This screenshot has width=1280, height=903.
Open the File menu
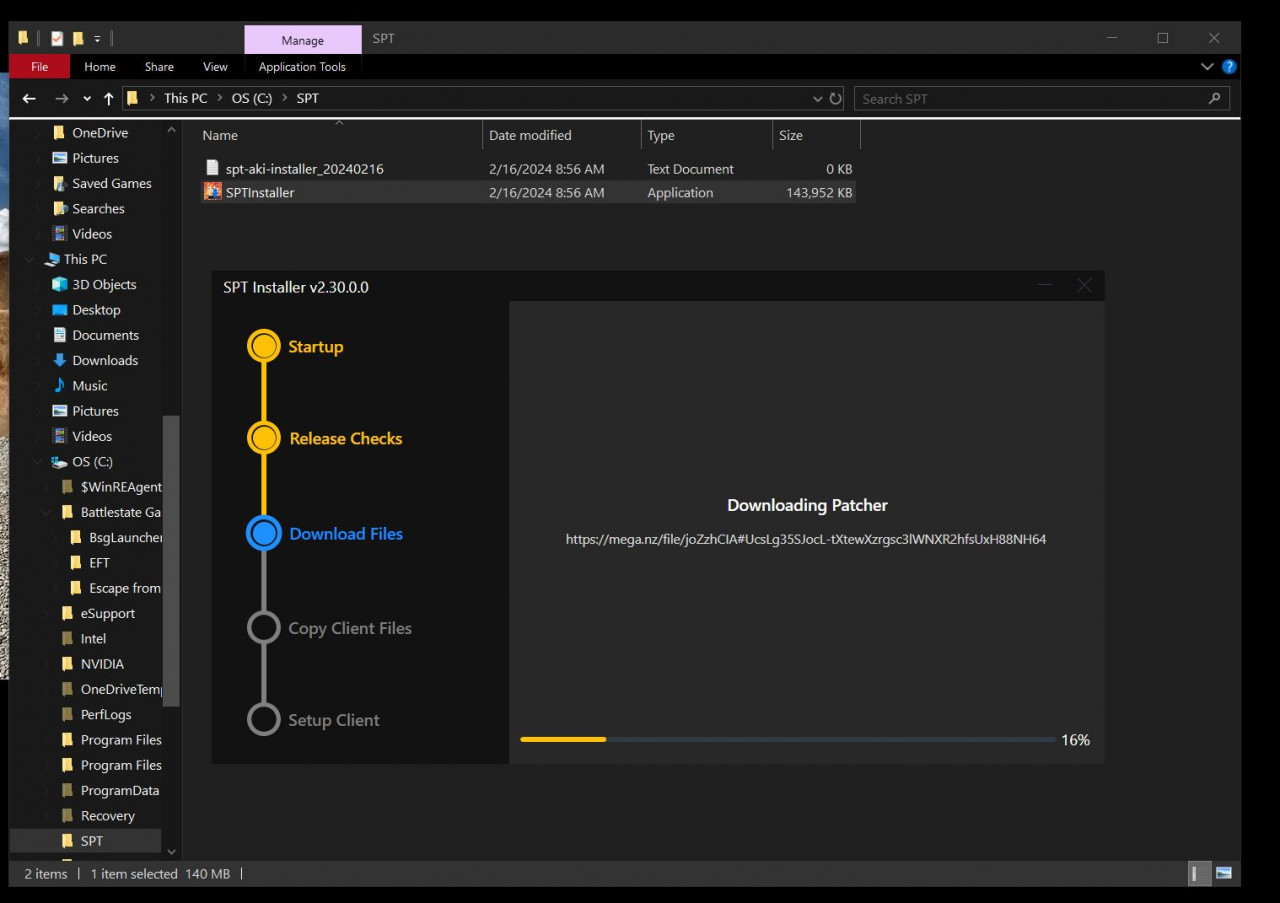point(40,67)
